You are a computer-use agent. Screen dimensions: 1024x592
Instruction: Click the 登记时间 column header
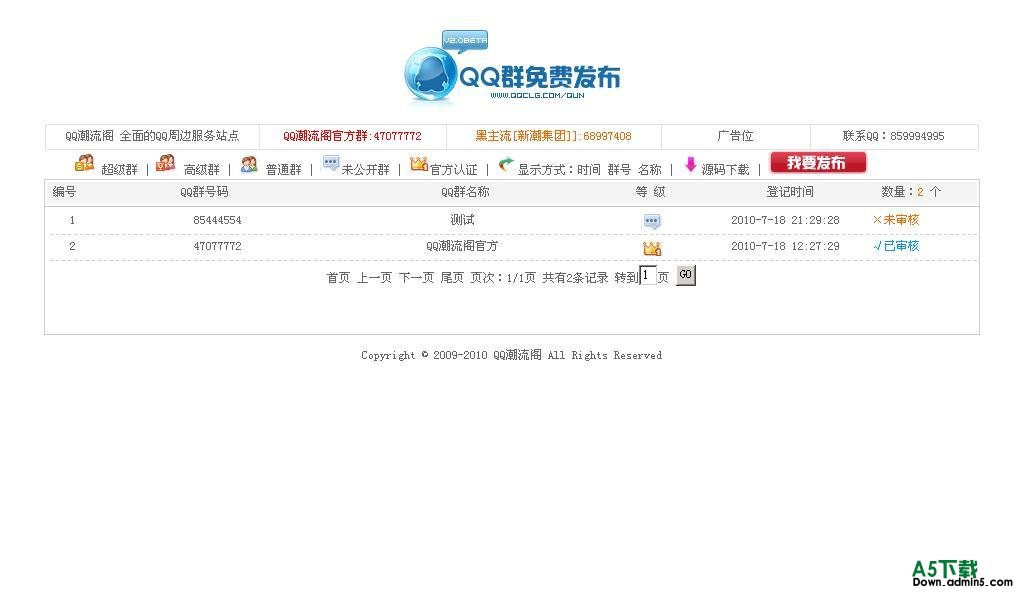pyautogui.click(x=790, y=192)
